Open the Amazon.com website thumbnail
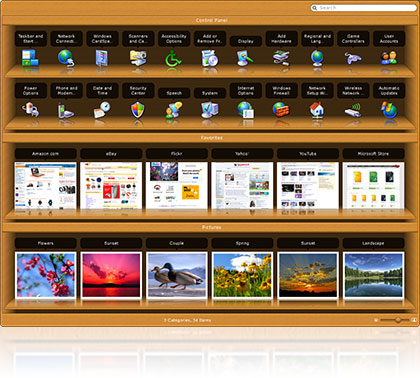This screenshot has height=378, width=420. coord(46,186)
